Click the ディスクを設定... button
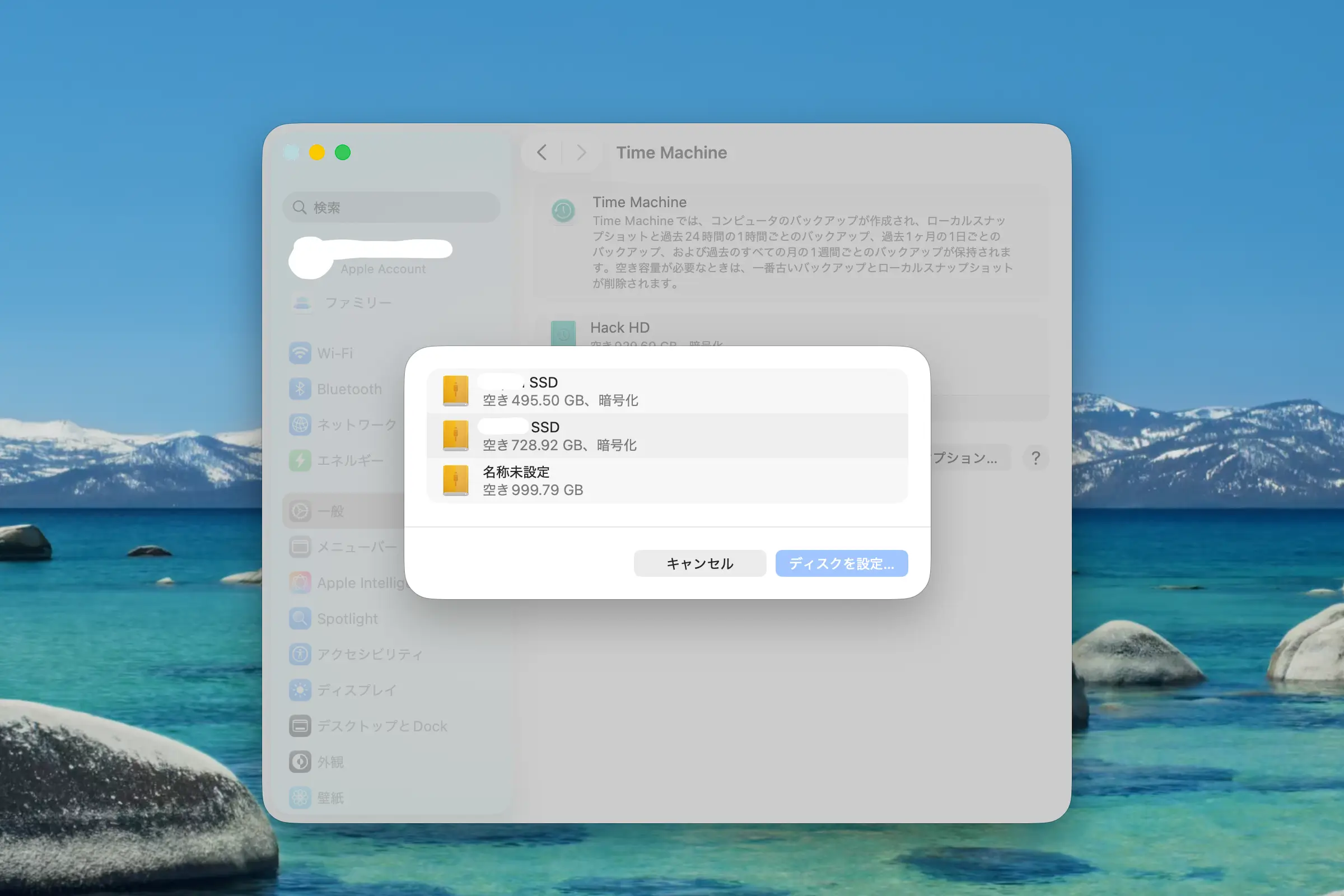The width and height of the screenshot is (1344, 896). (841, 563)
